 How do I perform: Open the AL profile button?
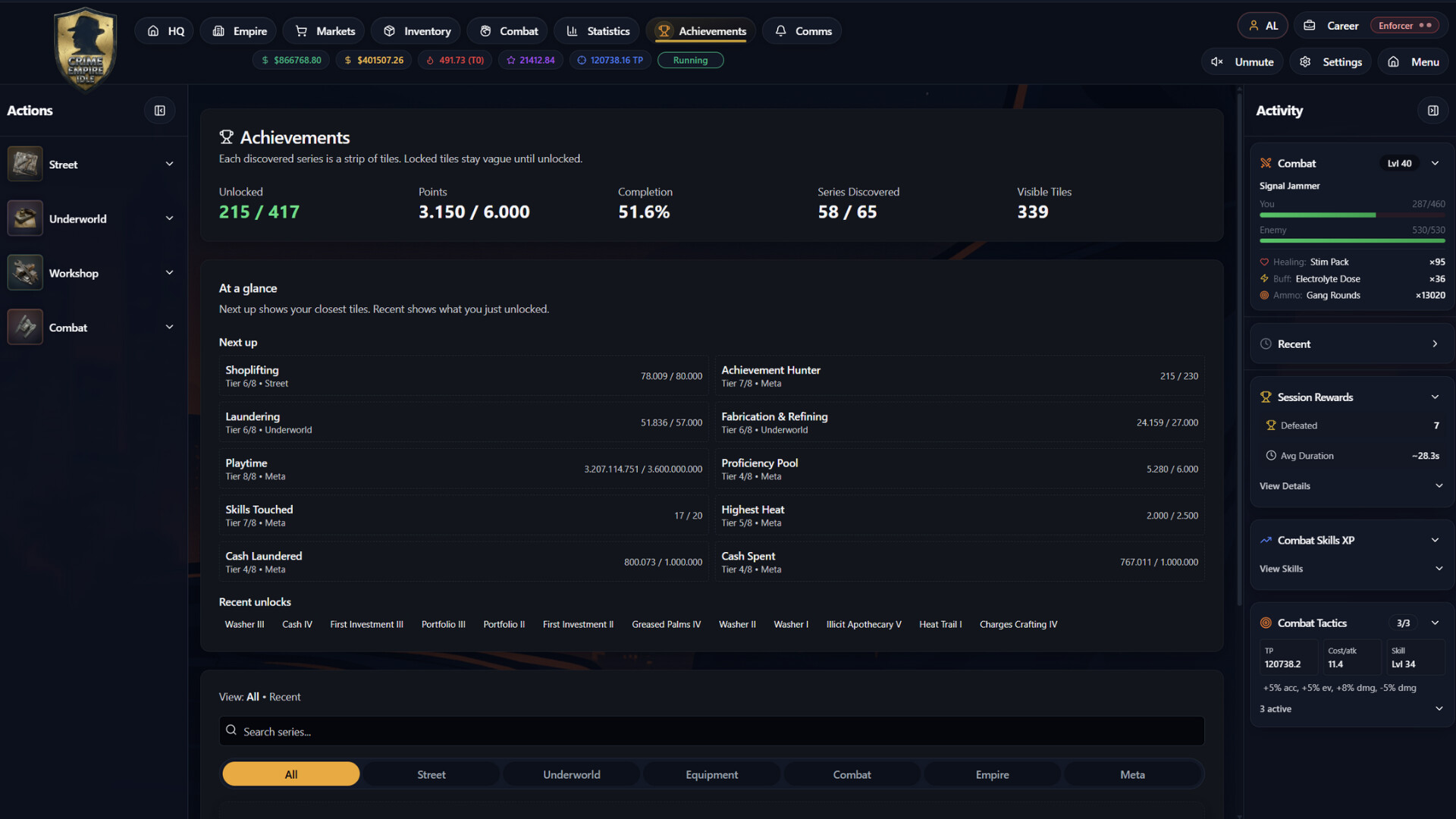tap(1263, 26)
